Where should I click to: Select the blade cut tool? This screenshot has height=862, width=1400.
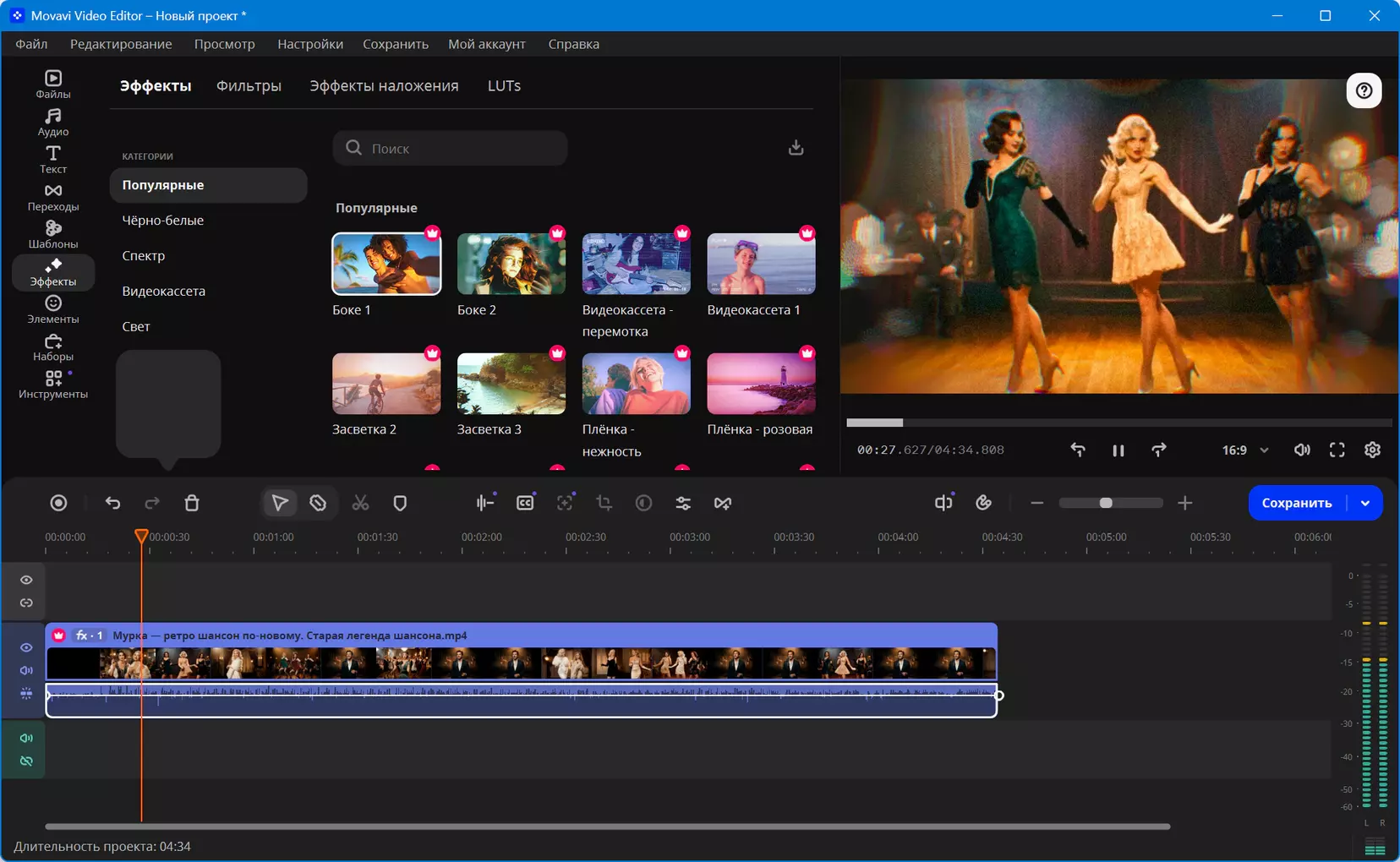[x=318, y=503]
